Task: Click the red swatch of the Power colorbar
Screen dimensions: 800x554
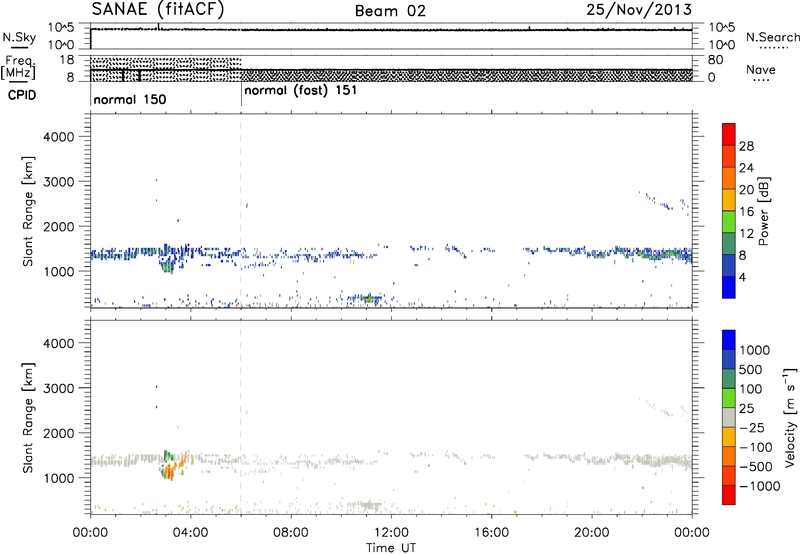Action: [729, 135]
